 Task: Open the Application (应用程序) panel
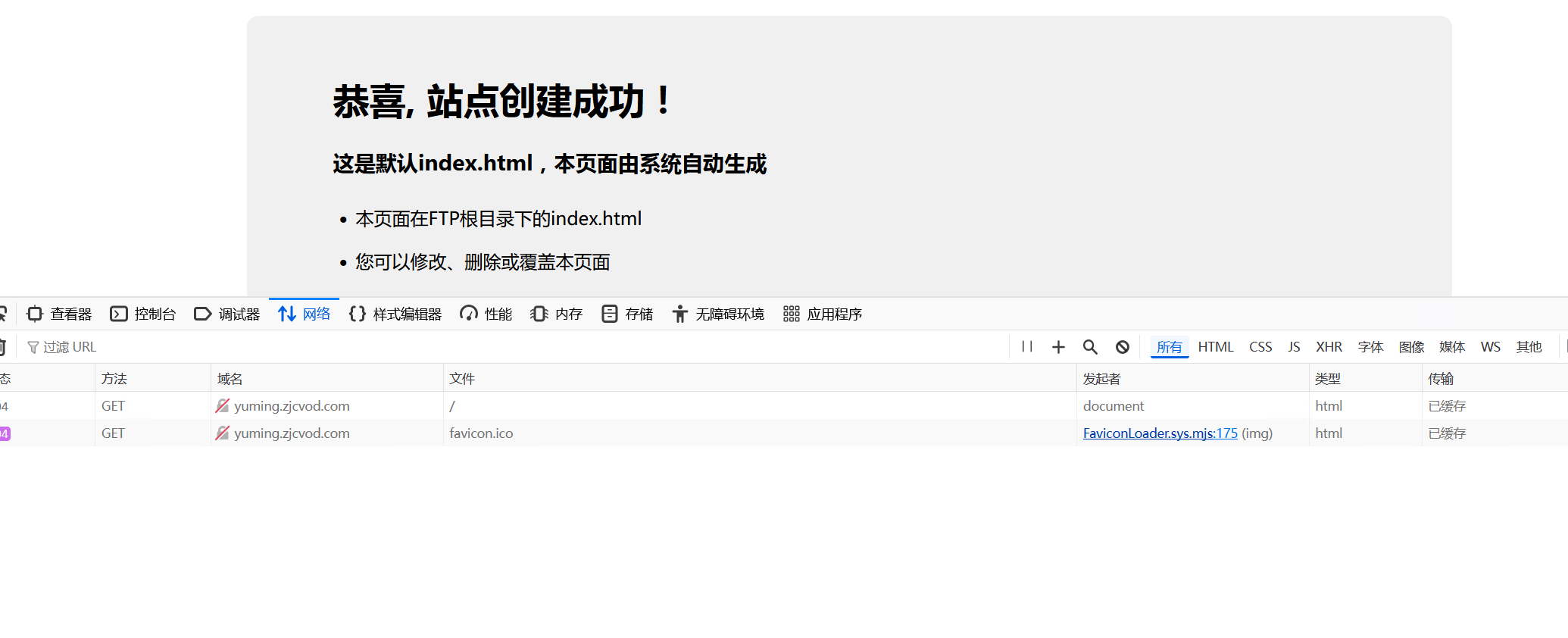pos(823,314)
